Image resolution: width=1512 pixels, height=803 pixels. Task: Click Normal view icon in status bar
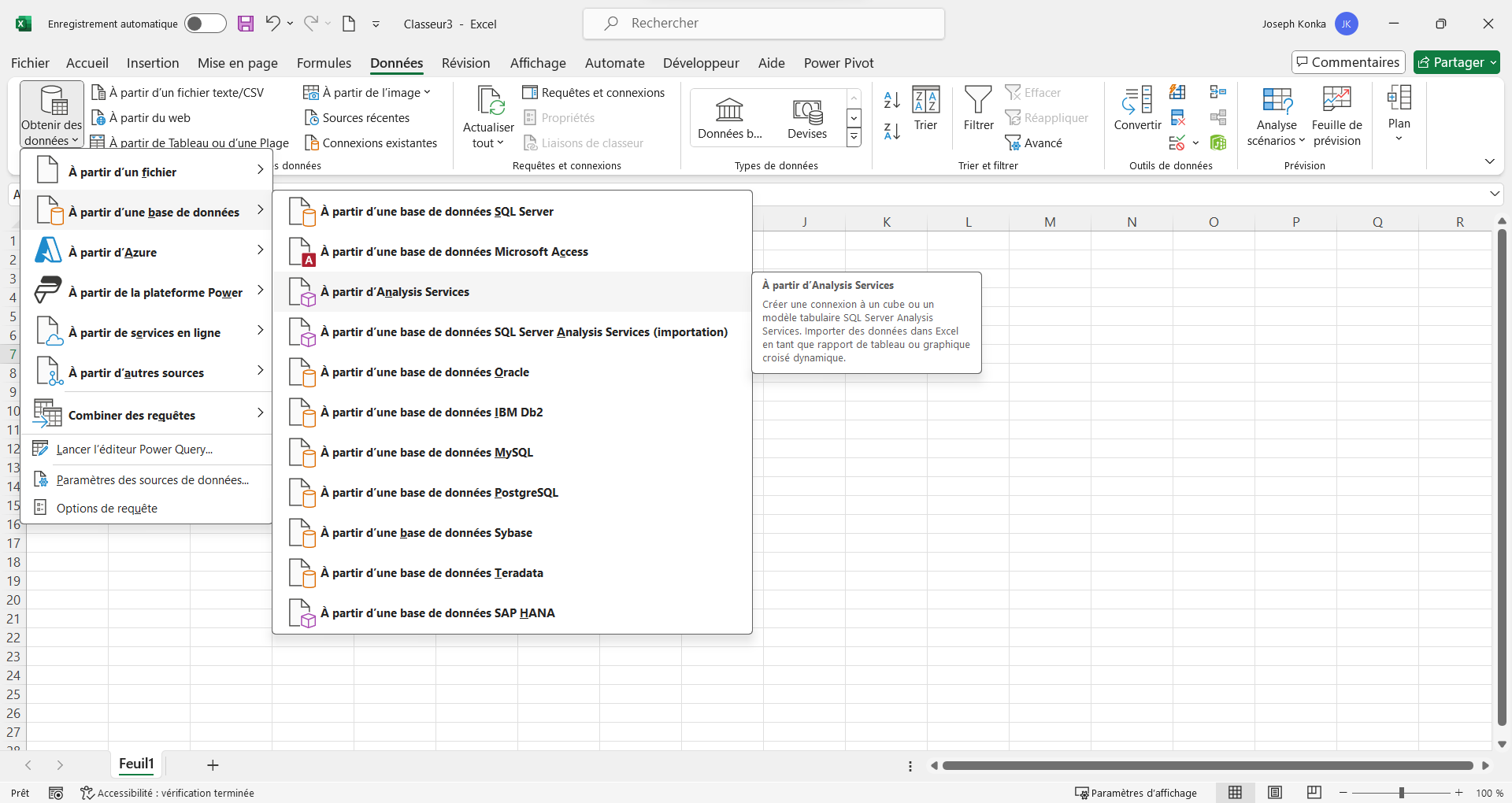point(1235,793)
